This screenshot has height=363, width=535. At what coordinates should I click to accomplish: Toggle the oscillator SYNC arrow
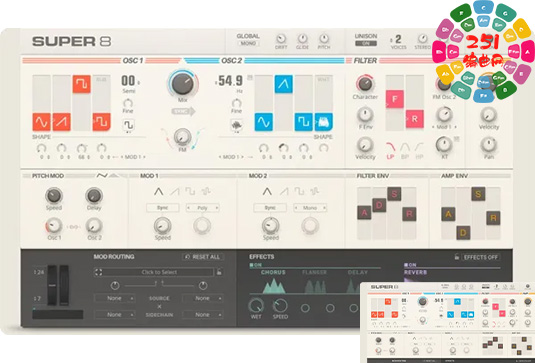tap(183, 111)
